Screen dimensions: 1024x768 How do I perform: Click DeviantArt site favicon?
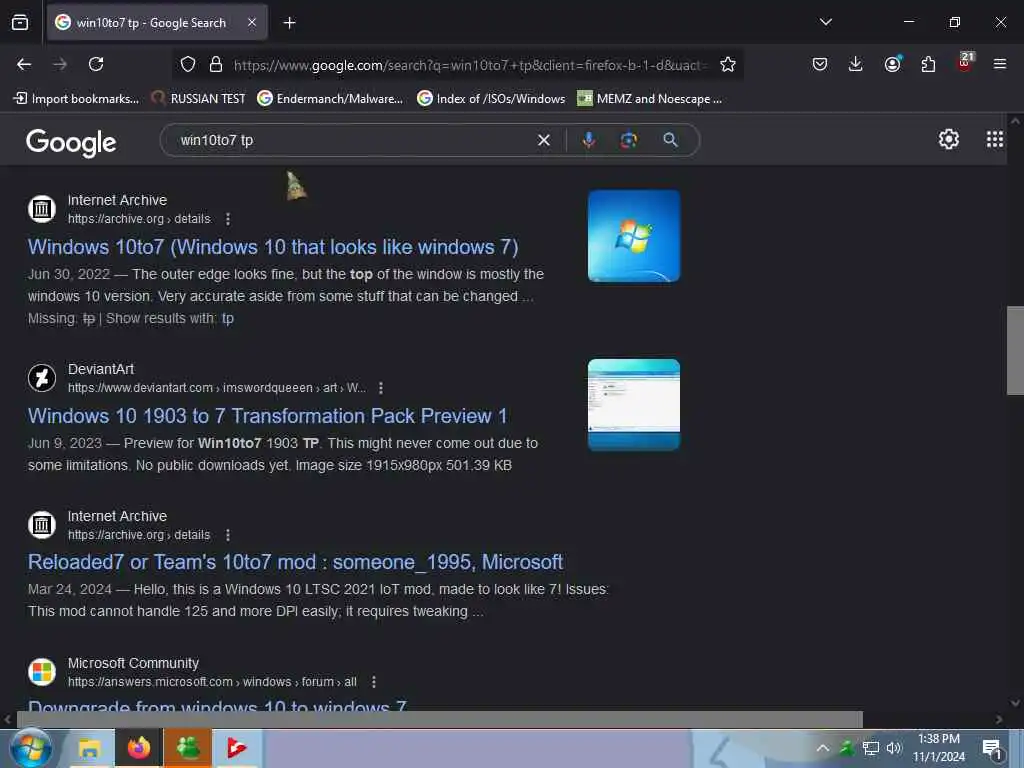(42, 378)
